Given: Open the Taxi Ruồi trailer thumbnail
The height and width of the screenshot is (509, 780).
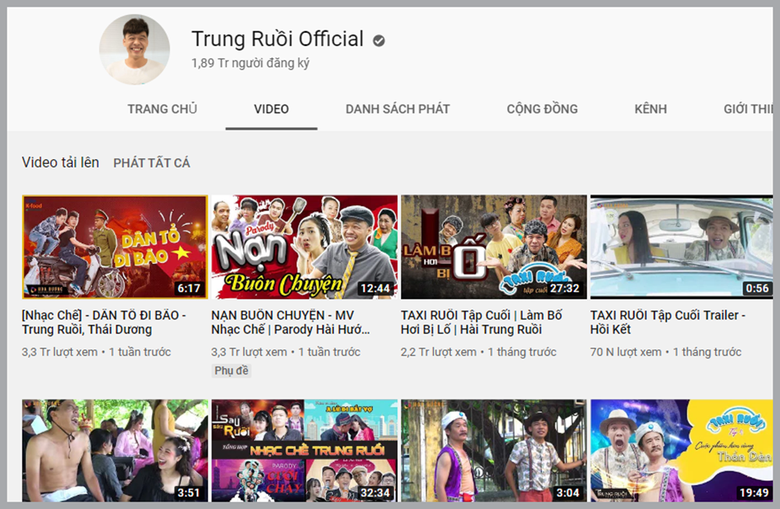Looking at the screenshot, I should [681, 247].
